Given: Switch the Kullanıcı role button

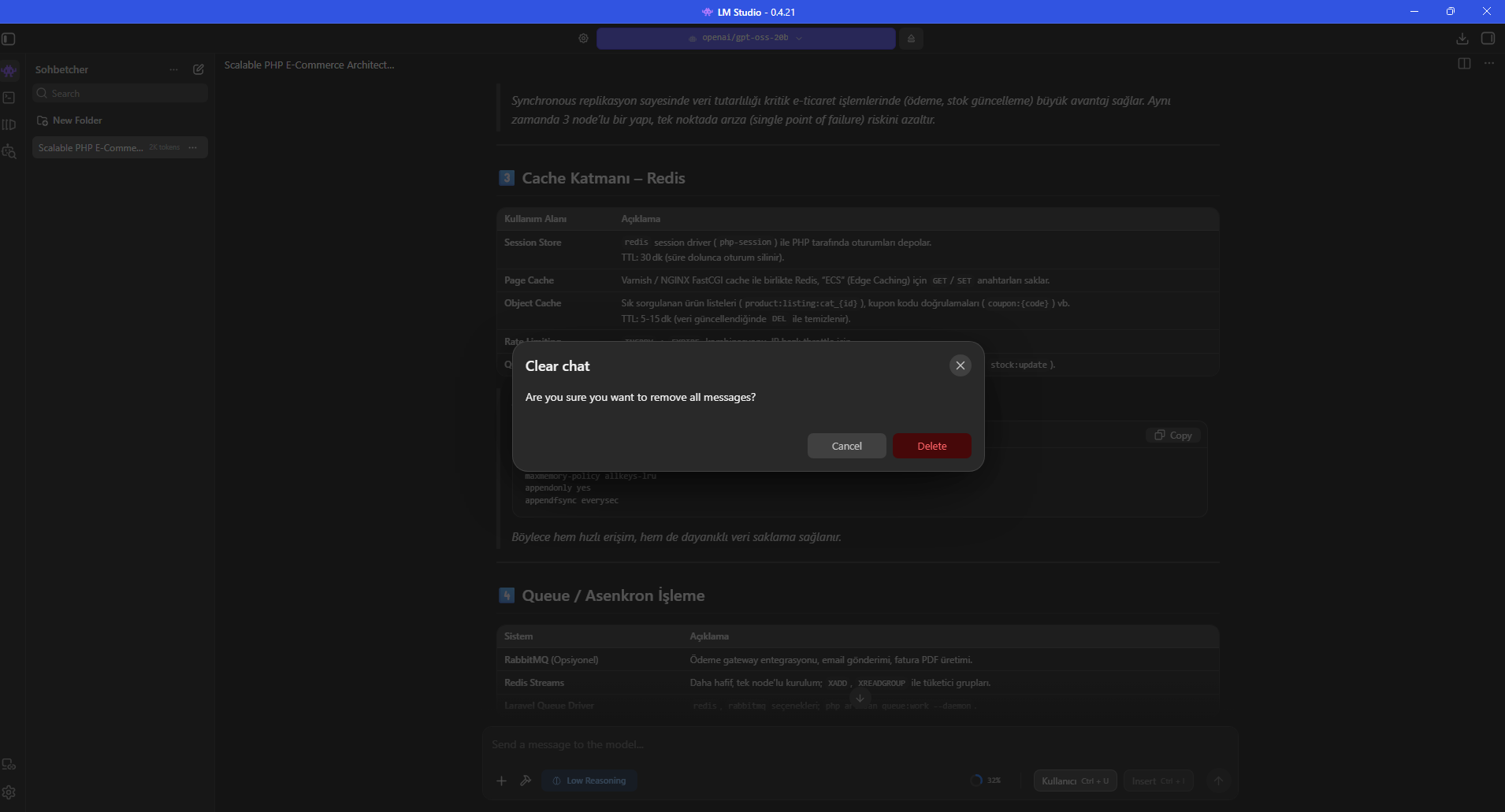Looking at the screenshot, I should pos(1075,780).
